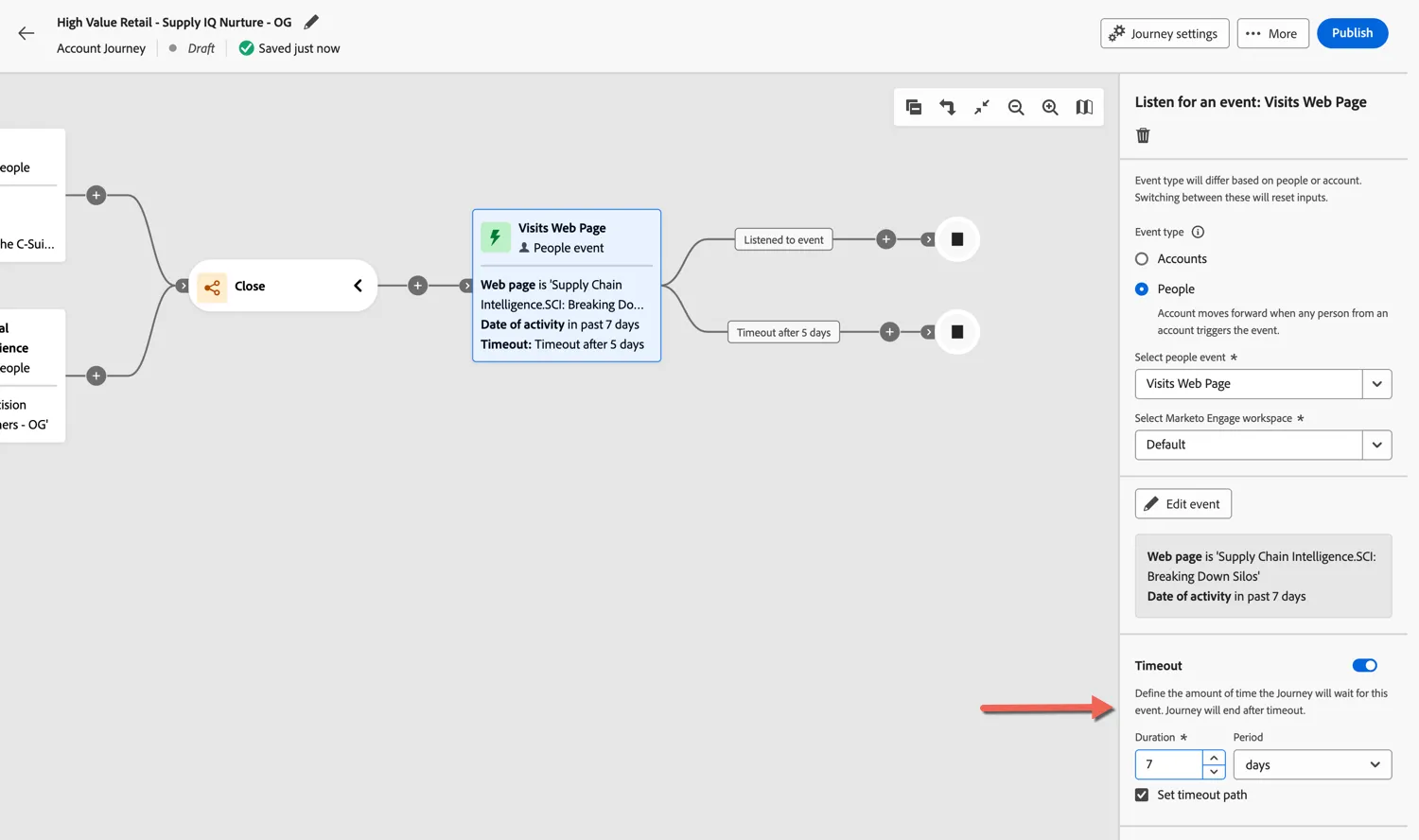Click the Account Journey label under the title
The height and width of the screenshot is (840, 1419).
coord(101,48)
